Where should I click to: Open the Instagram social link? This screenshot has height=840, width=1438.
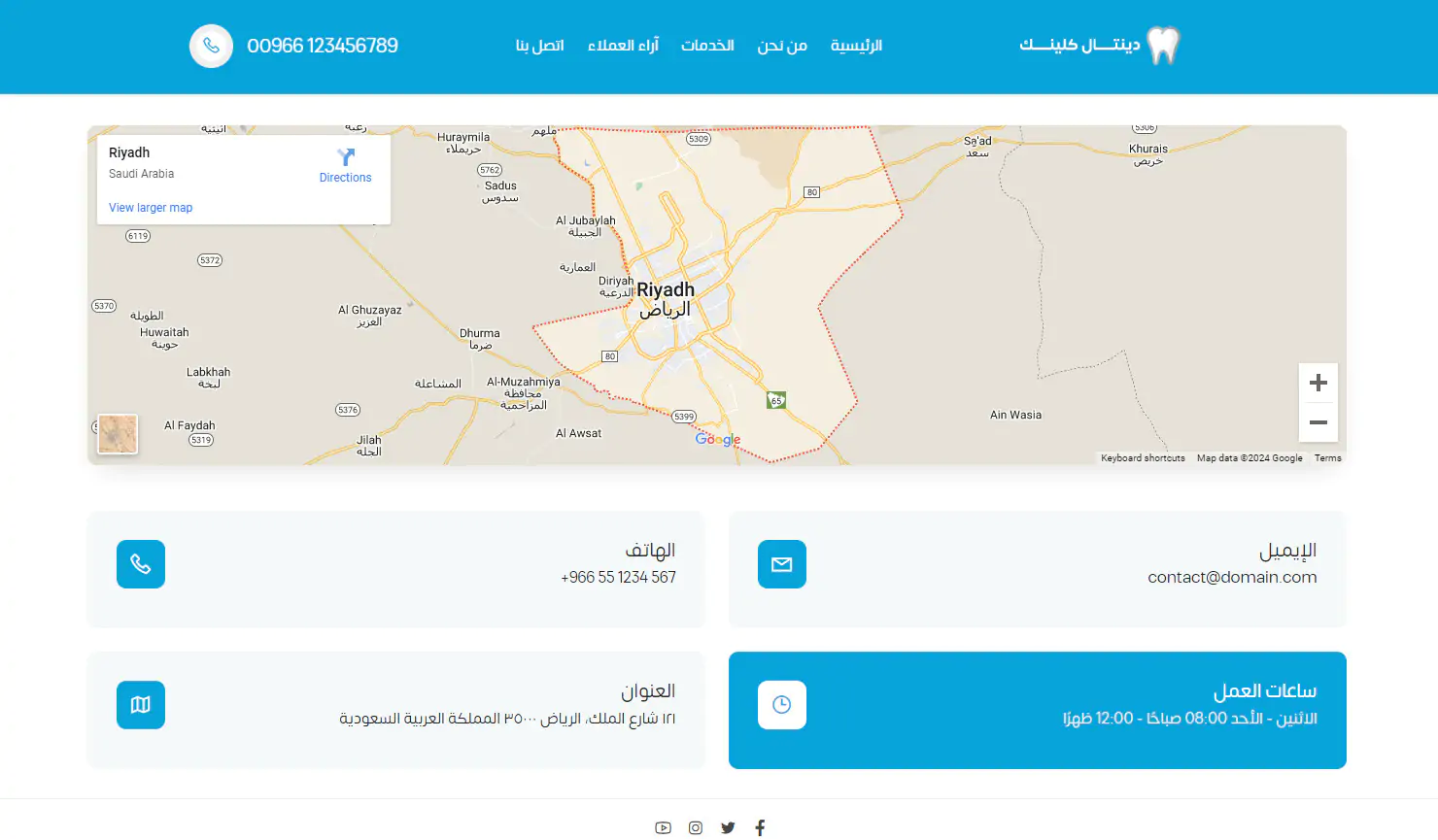[x=696, y=827]
